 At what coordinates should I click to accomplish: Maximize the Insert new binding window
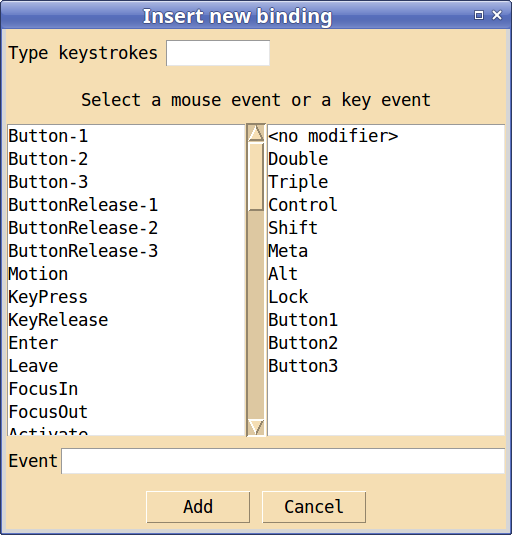(479, 15)
